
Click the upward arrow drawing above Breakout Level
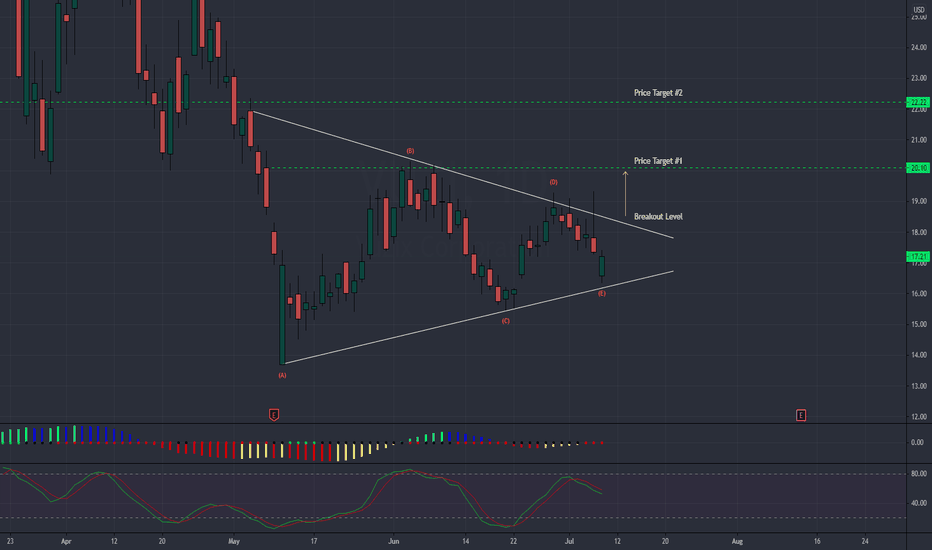[625, 193]
